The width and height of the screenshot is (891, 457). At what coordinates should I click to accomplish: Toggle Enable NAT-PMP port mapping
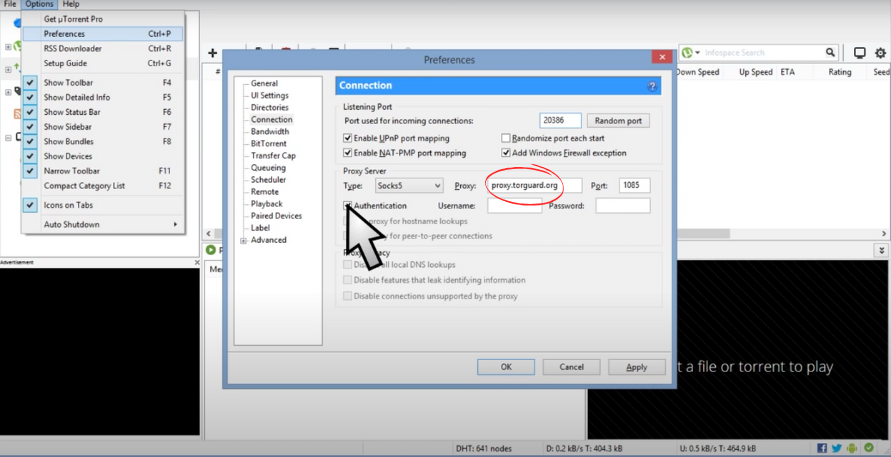tap(347, 153)
